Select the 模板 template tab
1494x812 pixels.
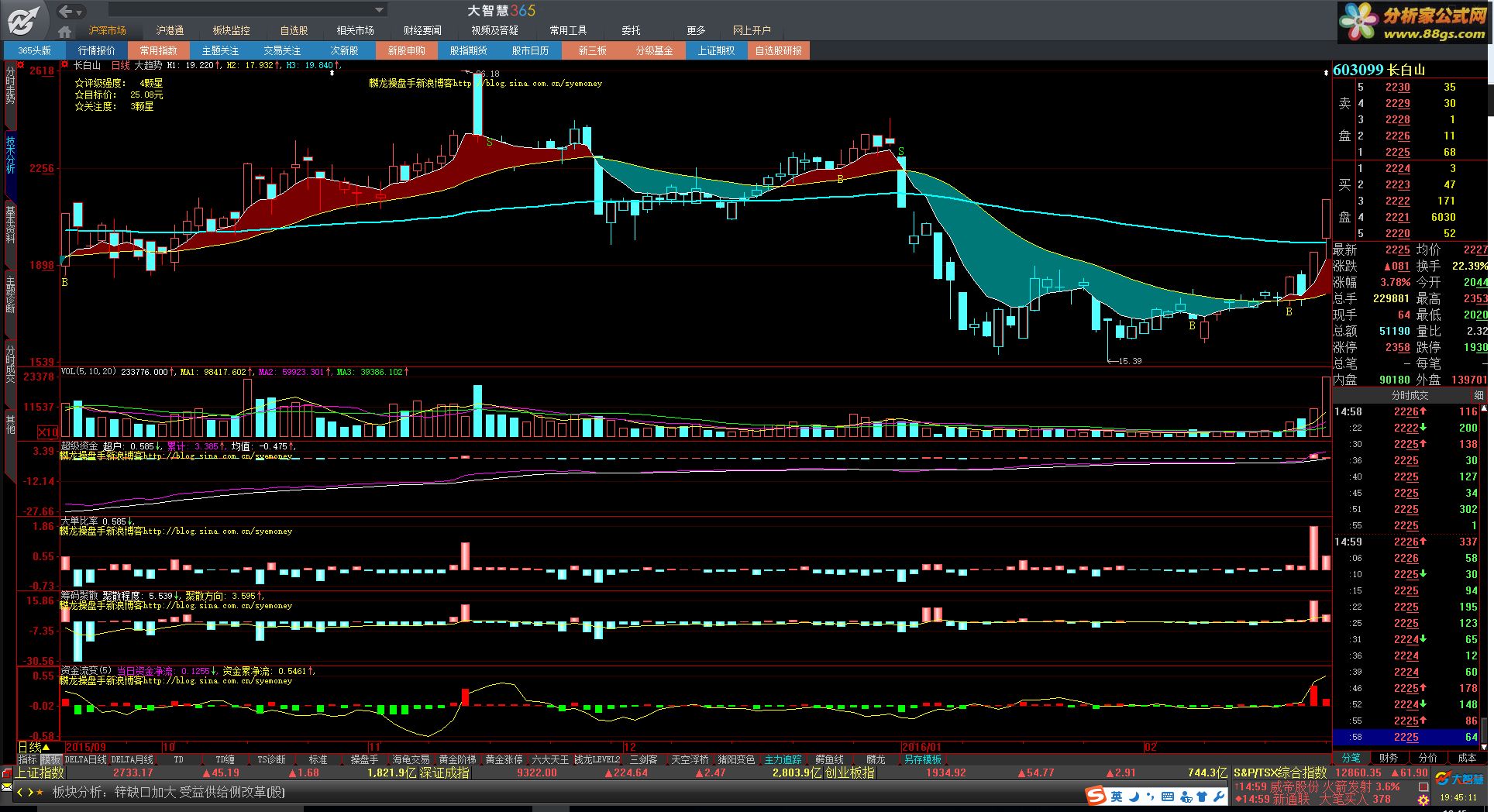[x=50, y=759]
